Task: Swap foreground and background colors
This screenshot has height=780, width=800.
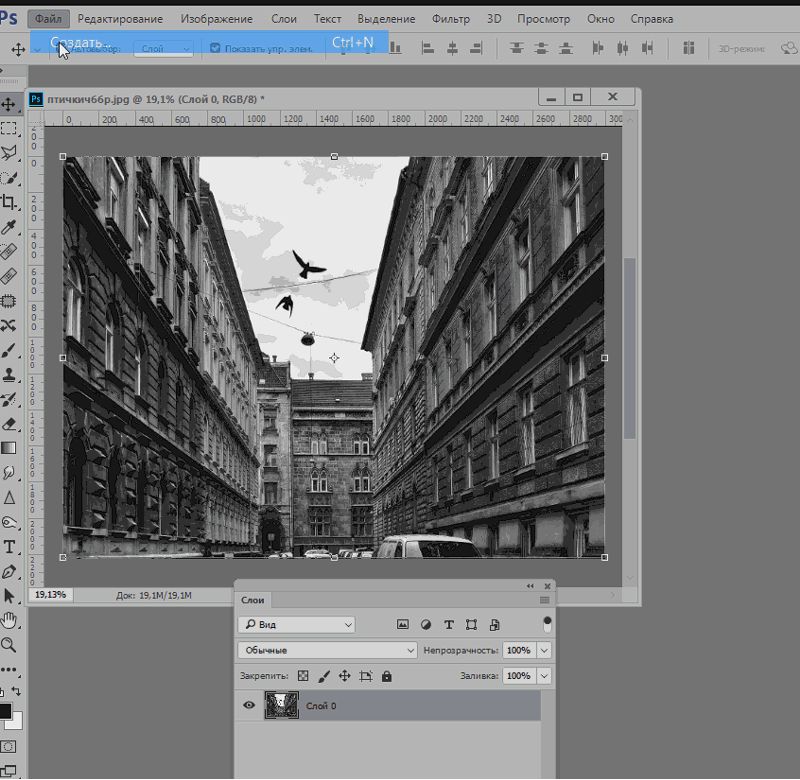Action: tap(16, 691)
